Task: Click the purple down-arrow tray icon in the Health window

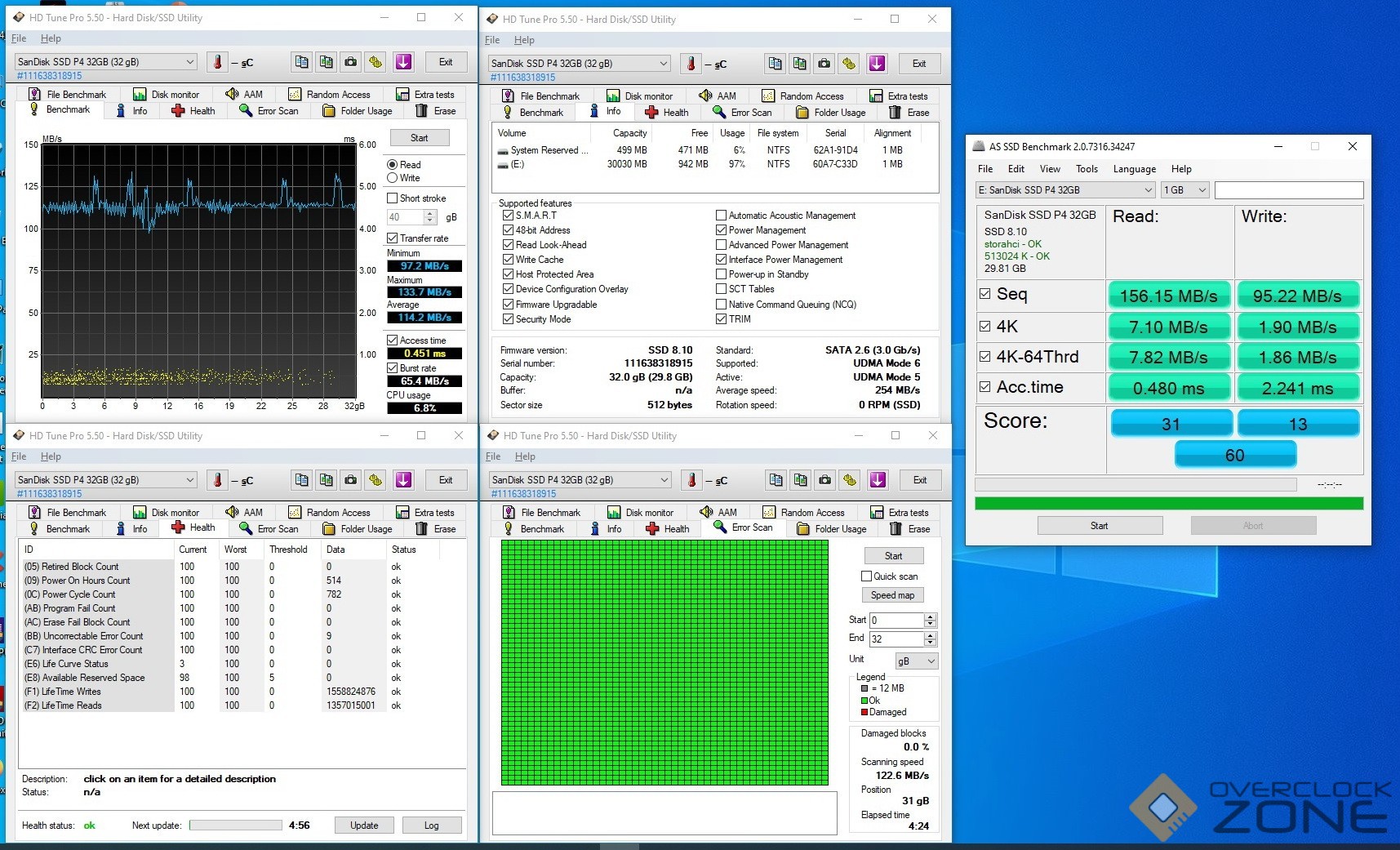Action: (403, 480)
